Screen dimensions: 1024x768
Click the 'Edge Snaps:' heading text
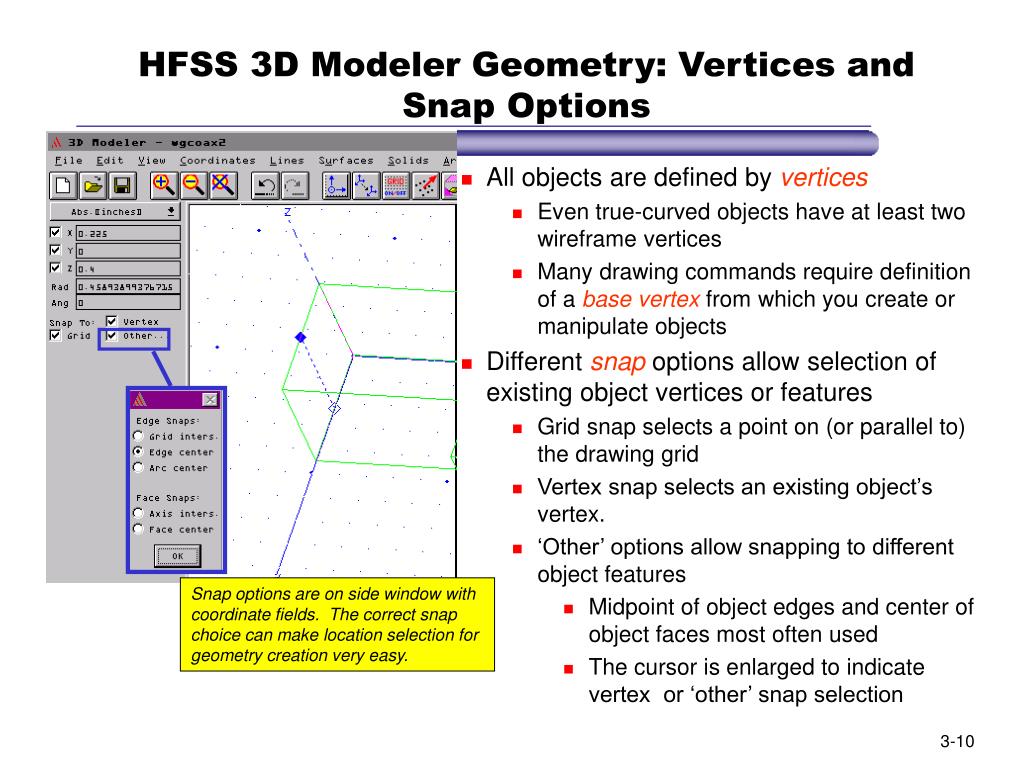[x=168, y=421]
